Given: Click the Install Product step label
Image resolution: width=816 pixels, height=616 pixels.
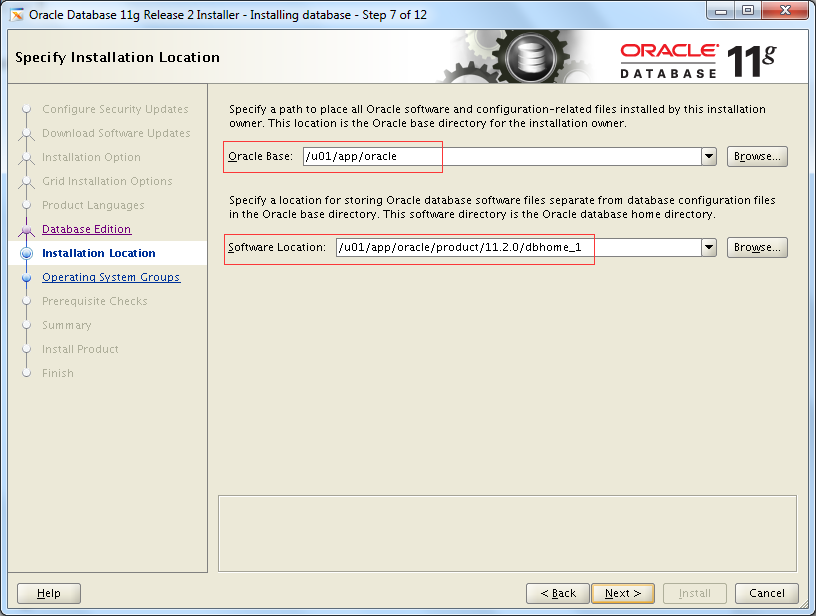Looking at the screenshot, I should [x=80, y=349].
